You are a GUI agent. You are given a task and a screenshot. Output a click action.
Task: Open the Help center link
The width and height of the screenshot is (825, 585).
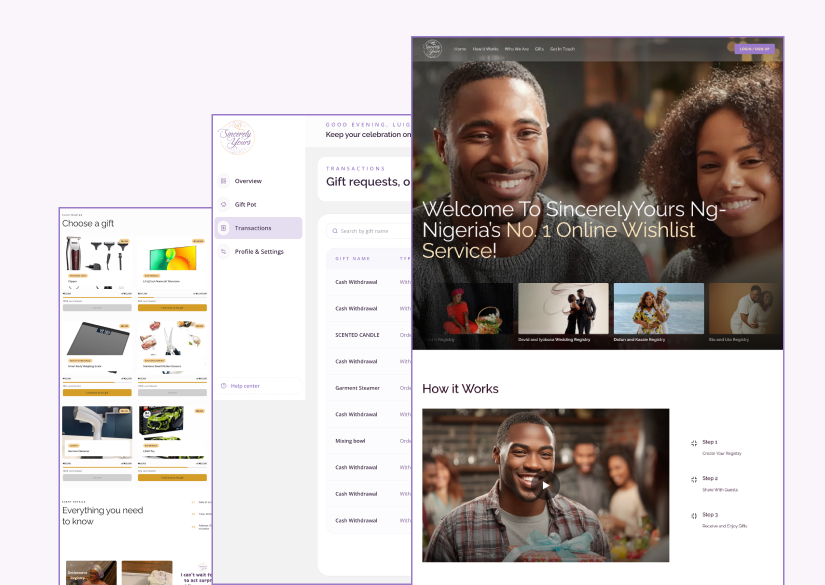tap(258, 386)
